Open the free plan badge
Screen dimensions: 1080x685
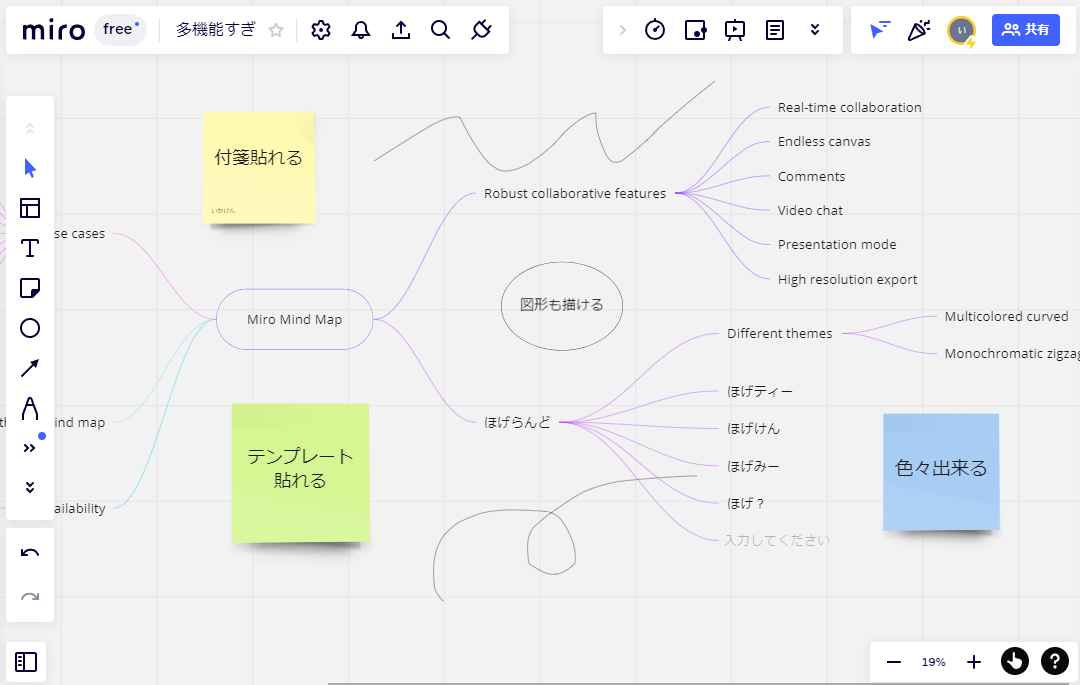(121, 30)
